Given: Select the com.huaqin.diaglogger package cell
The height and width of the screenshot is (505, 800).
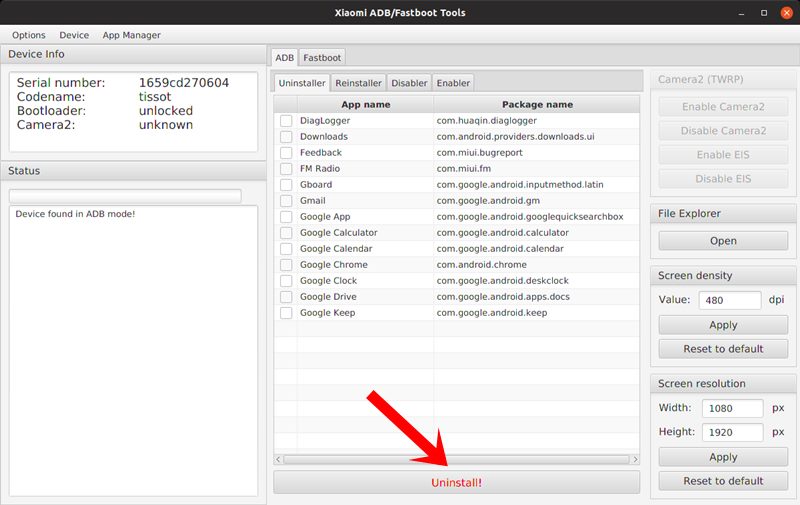Looking at the screenshot, I should [x=536, y=121].
